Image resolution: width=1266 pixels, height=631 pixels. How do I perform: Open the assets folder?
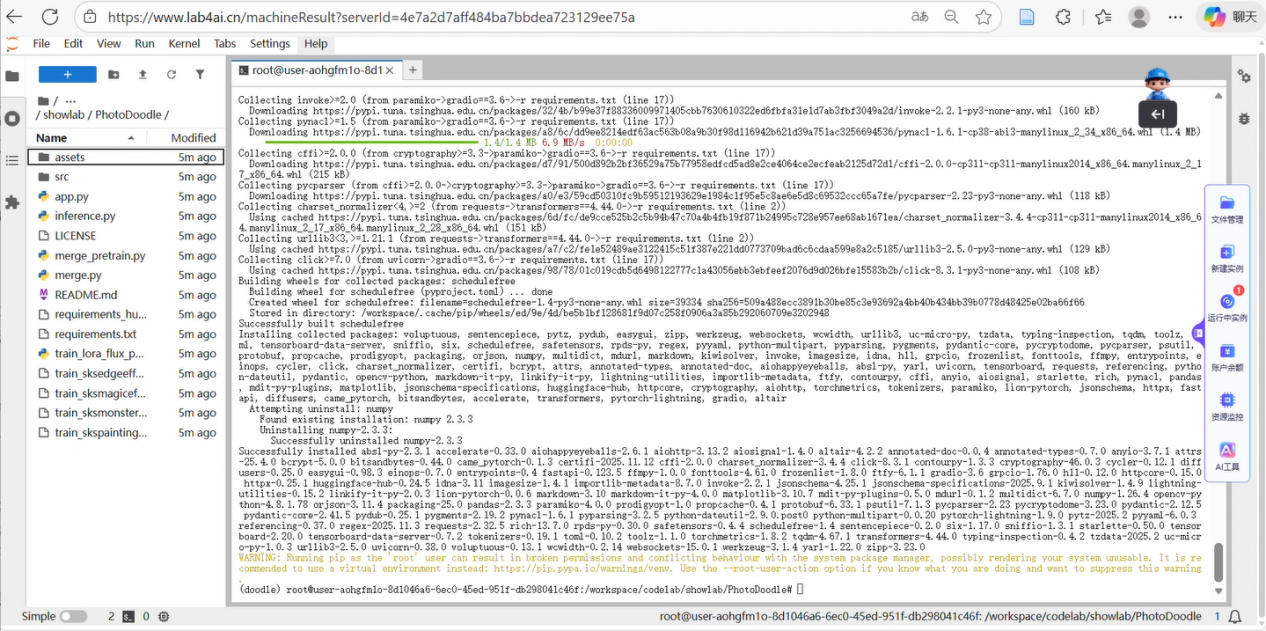pyautogui.click(x=126, y=157)
